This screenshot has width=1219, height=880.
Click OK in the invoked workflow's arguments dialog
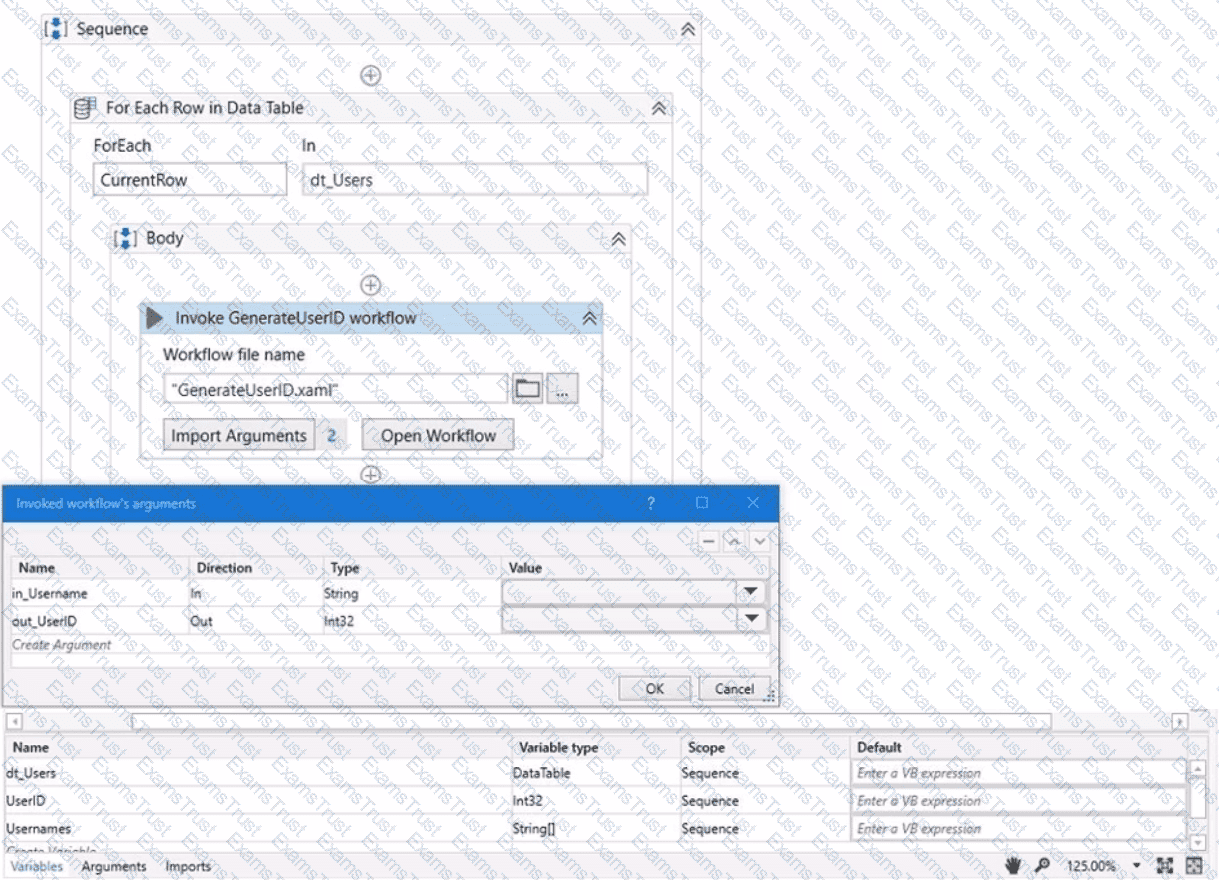point(654,689)
